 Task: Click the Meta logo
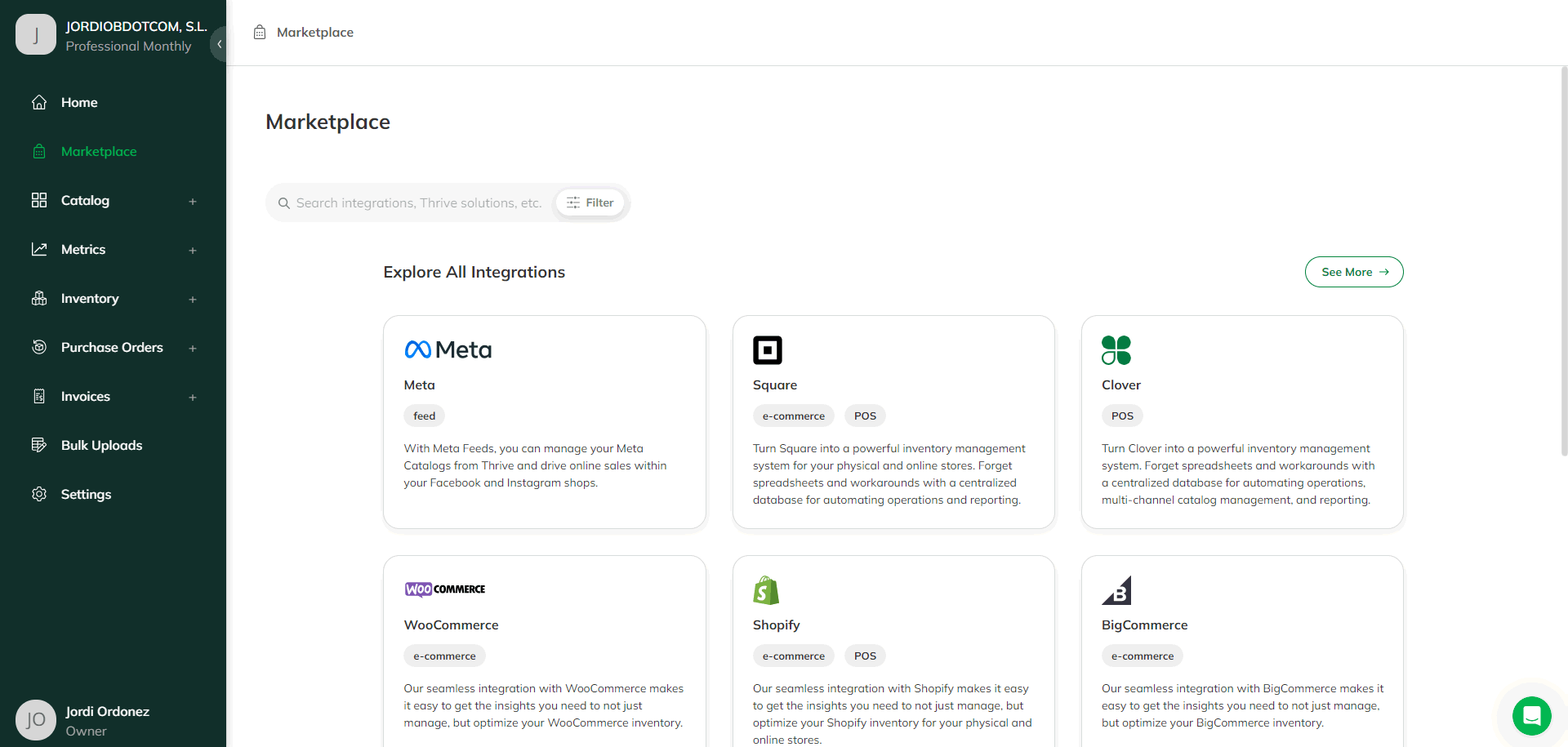pyautogui.click(x=448, y=349)
